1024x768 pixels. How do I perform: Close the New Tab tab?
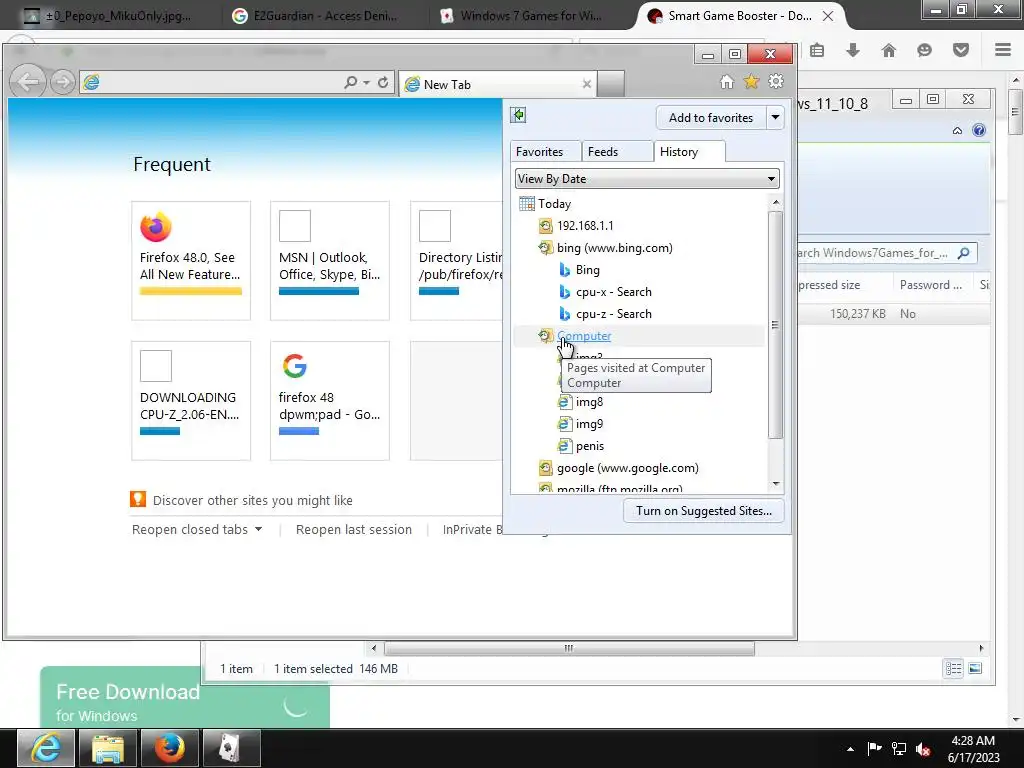tap(586, 84)
